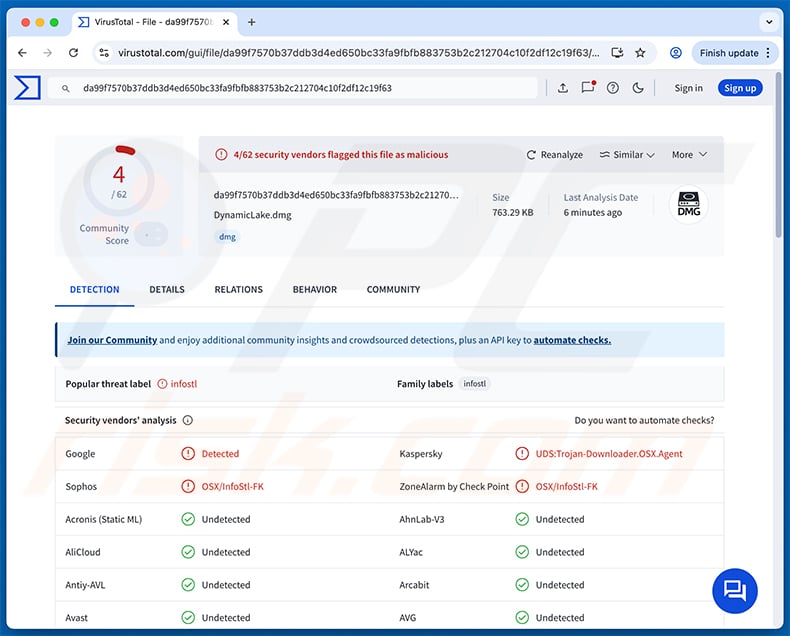Click the DMG file type icon
The height and width of the screenshot is (636, 790).
tap(688, 204)
